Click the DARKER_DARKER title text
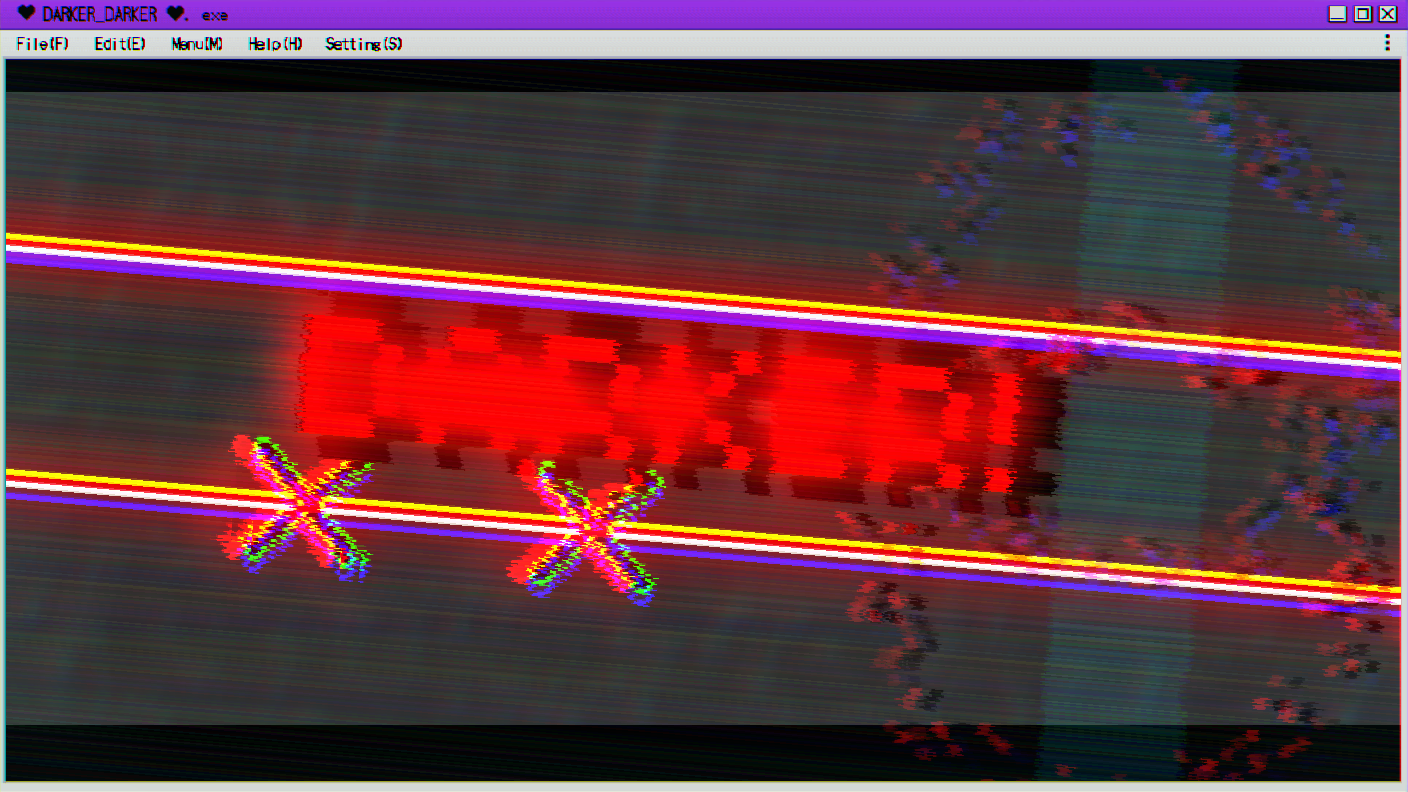1408x792 pixels. (x=99, y=14)
